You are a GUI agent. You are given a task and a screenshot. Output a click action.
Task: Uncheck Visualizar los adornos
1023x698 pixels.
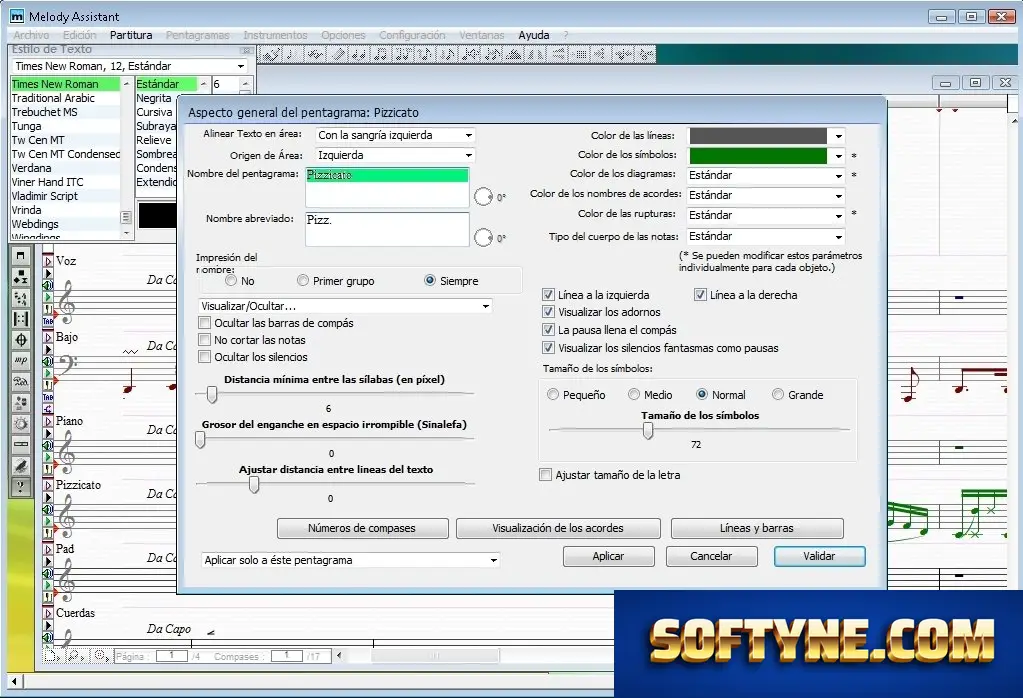tap(548, 312)
